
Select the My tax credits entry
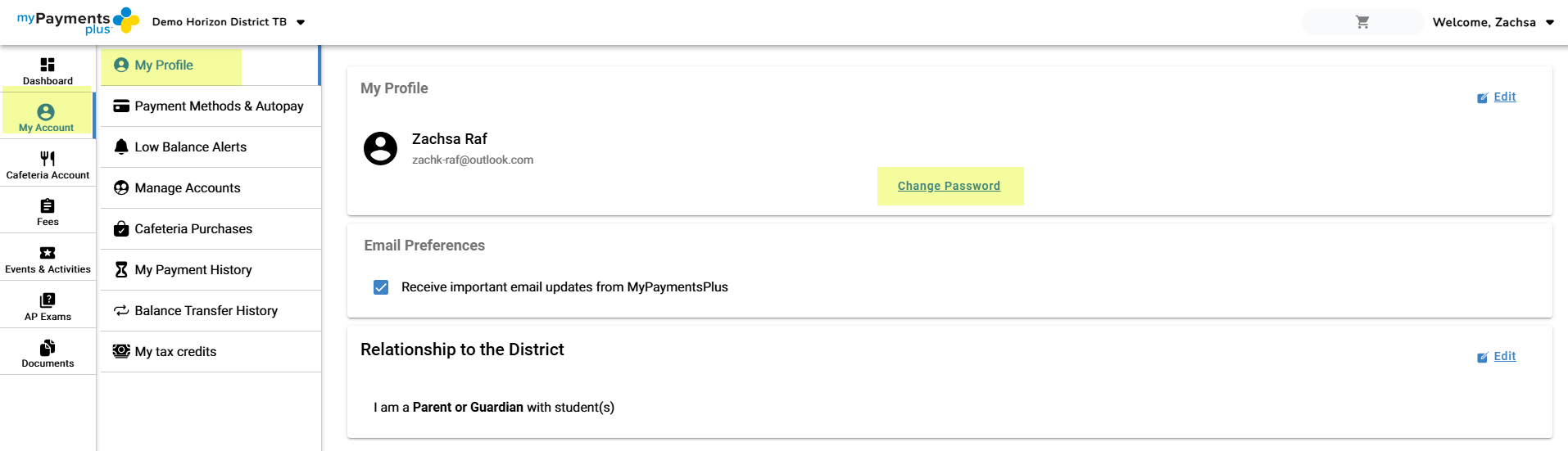click(x=175, y=352)
